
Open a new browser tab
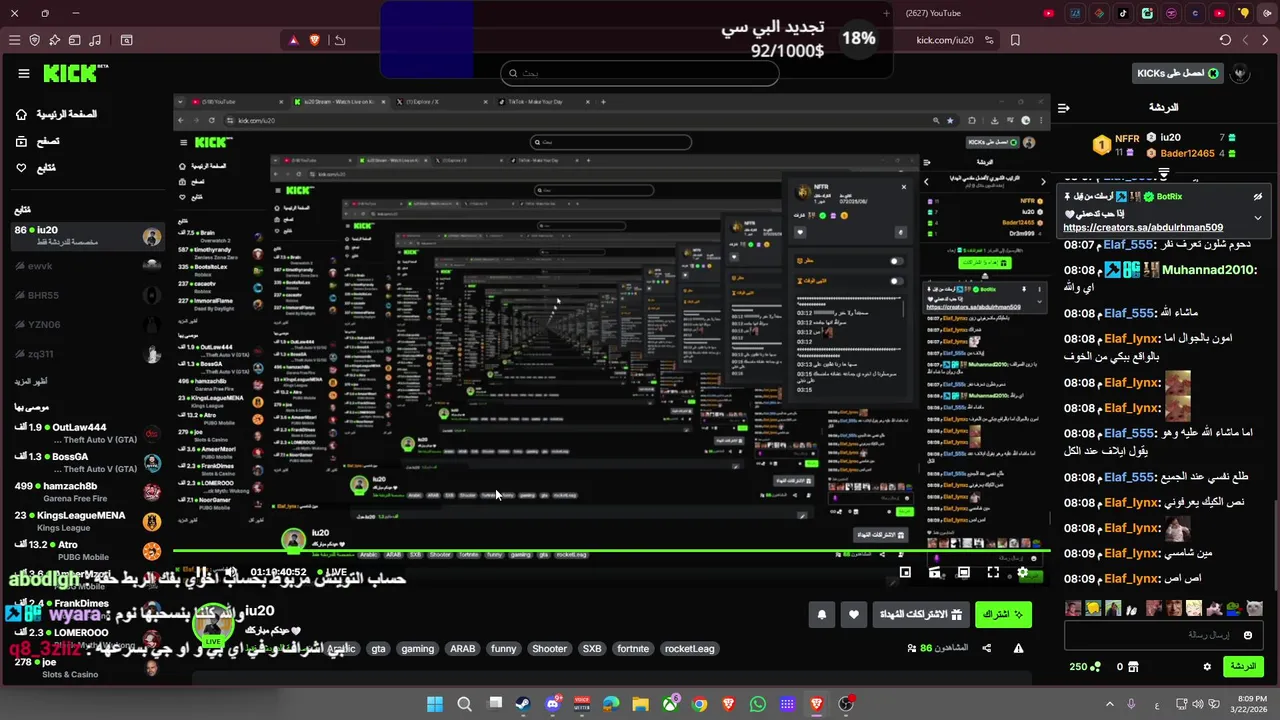pos(886,13)
